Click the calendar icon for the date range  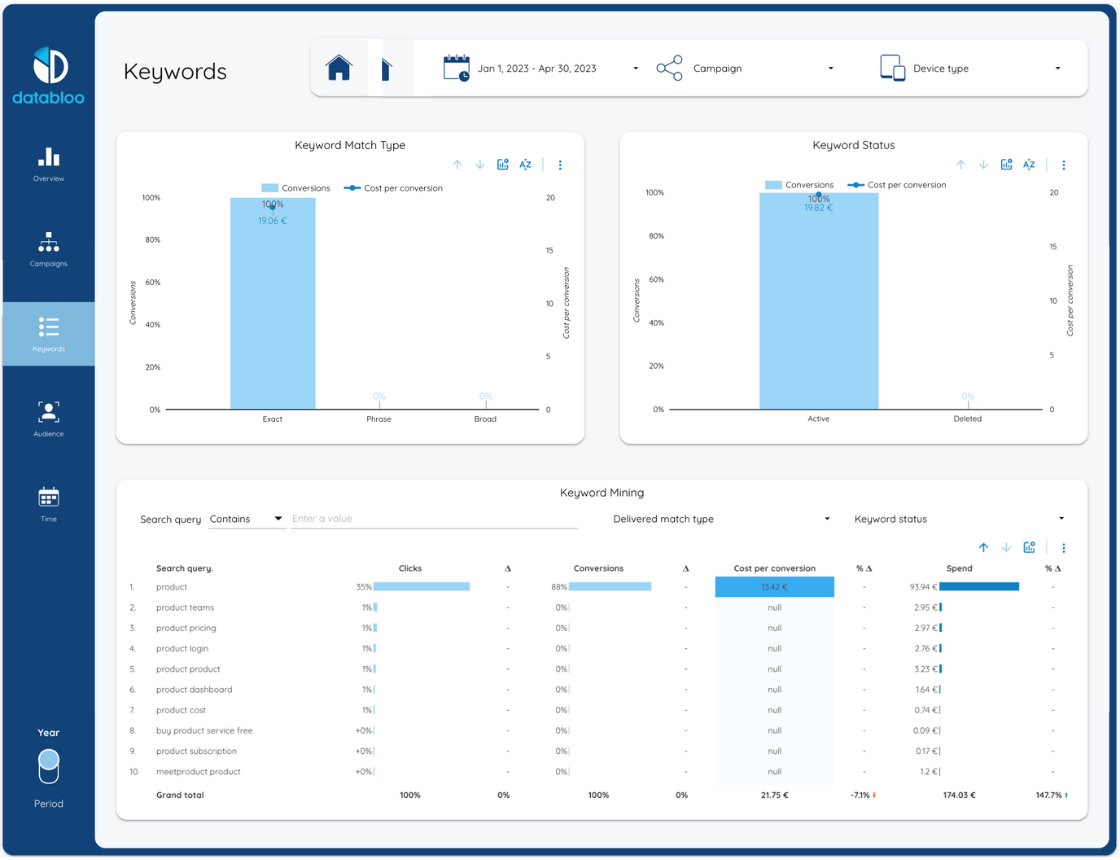(x=456, y=68)
